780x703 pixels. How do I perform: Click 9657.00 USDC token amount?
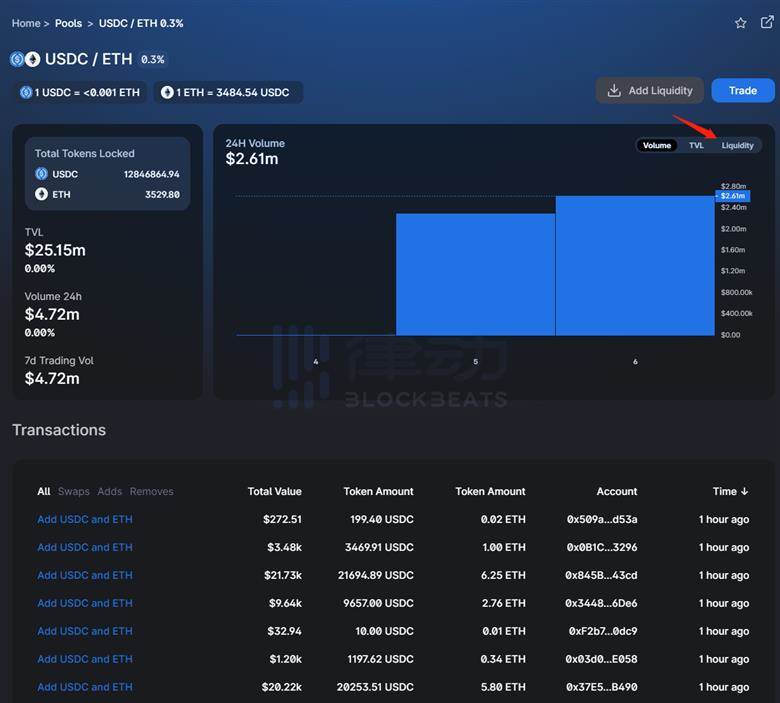[378, 603]
